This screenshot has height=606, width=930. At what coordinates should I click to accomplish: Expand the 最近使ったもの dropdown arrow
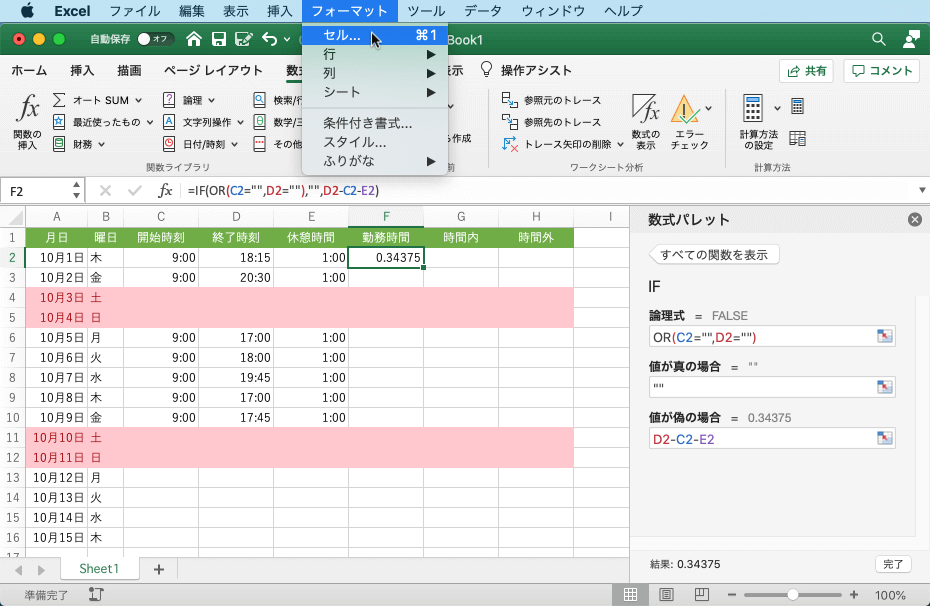[x=150, y=122]
